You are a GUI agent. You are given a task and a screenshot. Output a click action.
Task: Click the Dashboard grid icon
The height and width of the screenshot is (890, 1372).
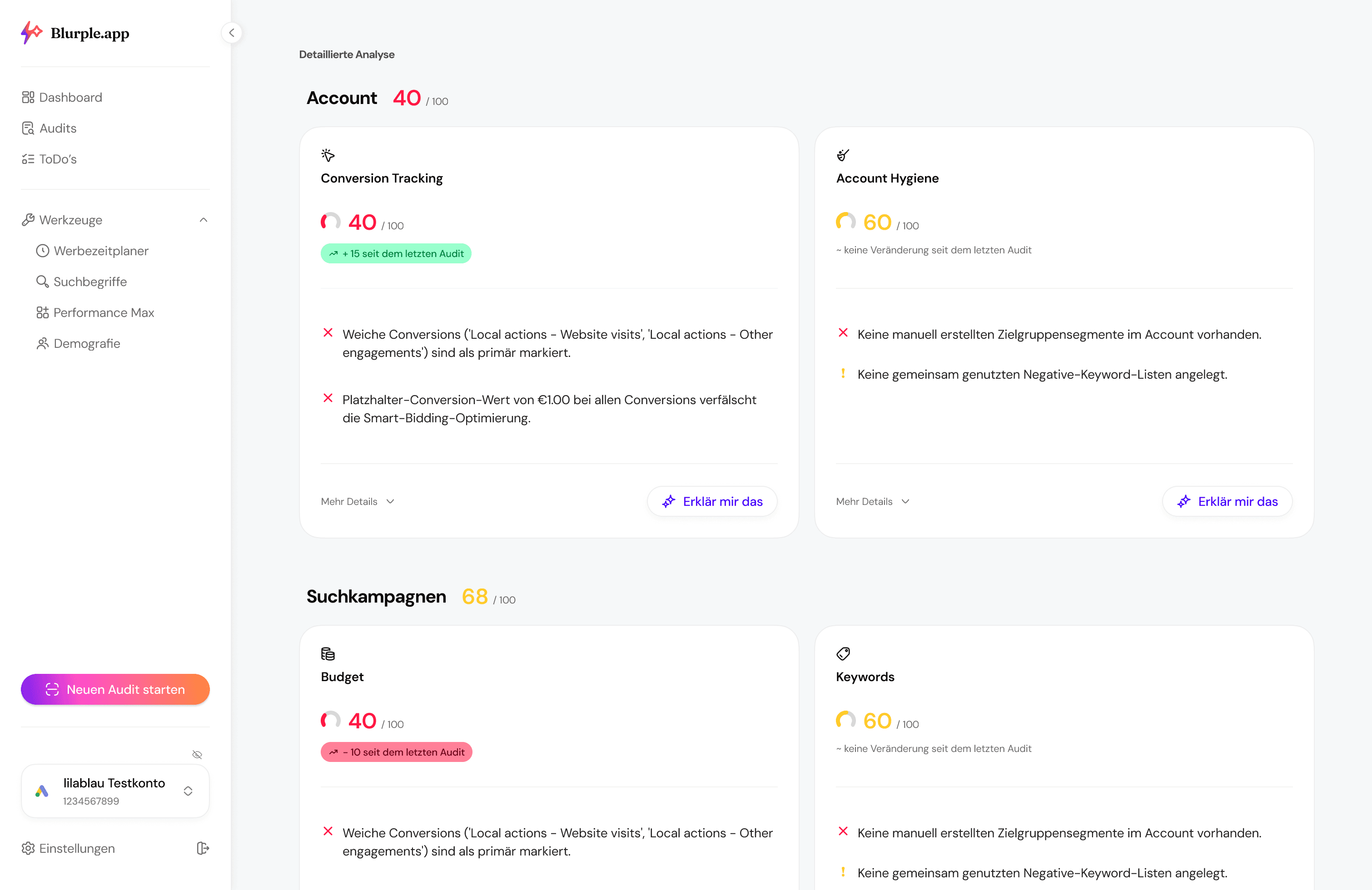pyautogui.click(x=28, y=97)
